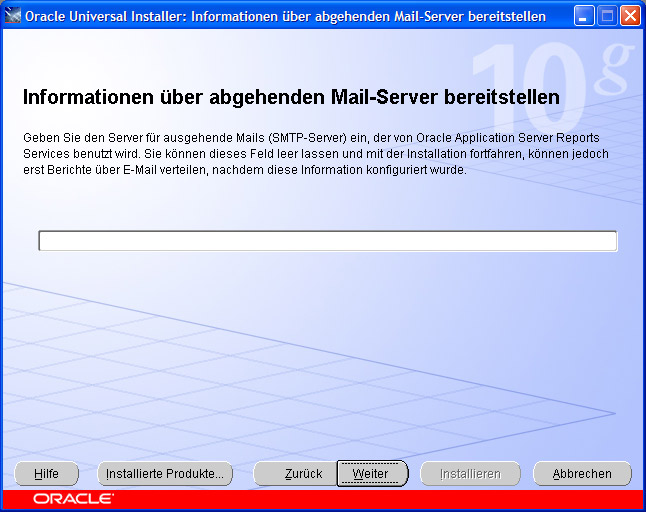Continue with the Weiter button

click(372, 474)
